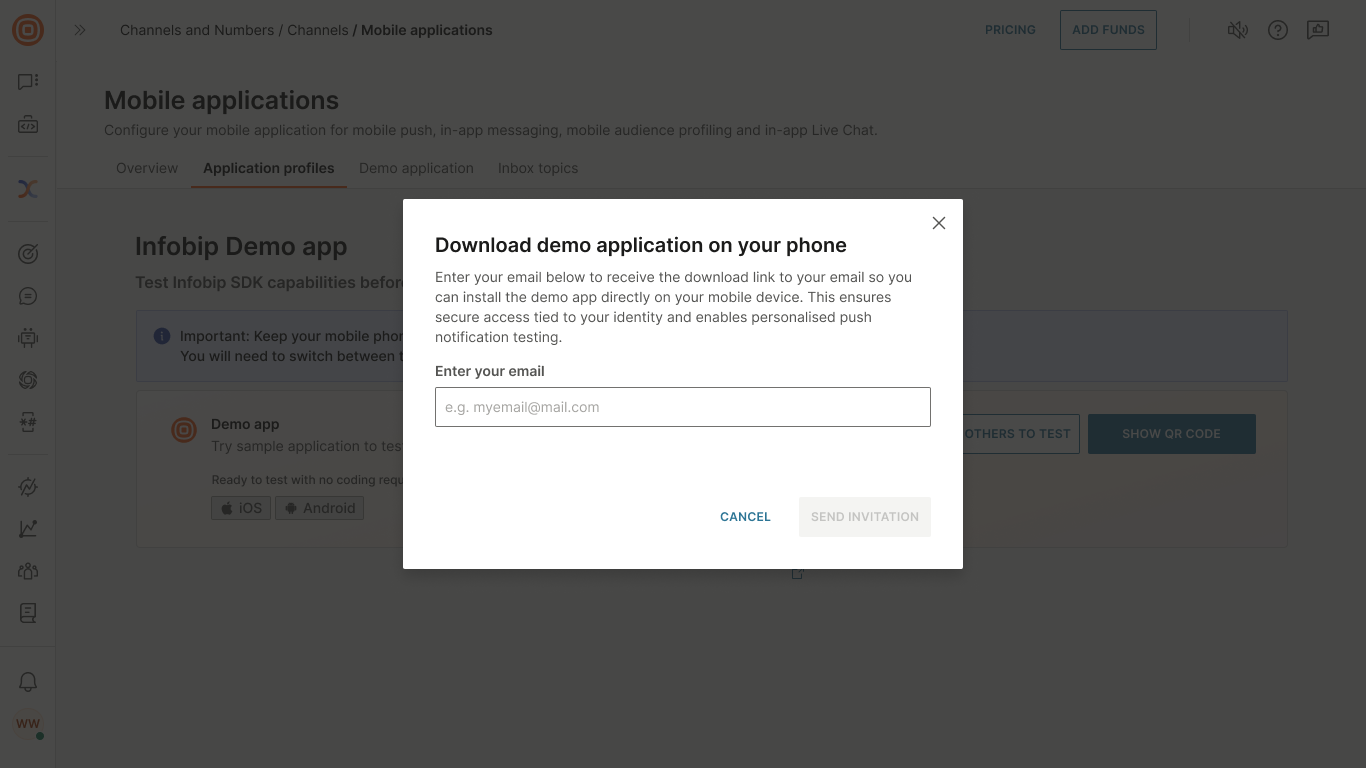Open the documentation book icon in the sidebar

pyautogui.click(x=27, y=613)
